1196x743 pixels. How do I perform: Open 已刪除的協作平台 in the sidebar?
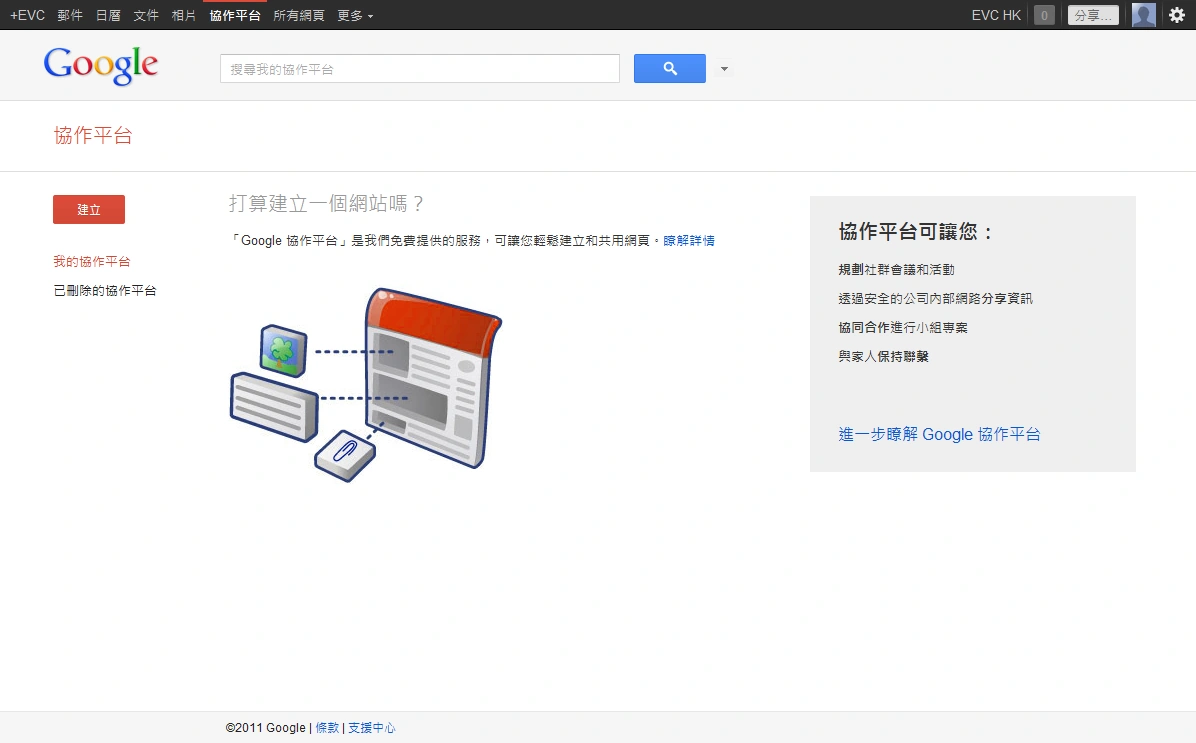tap(104, 291)
